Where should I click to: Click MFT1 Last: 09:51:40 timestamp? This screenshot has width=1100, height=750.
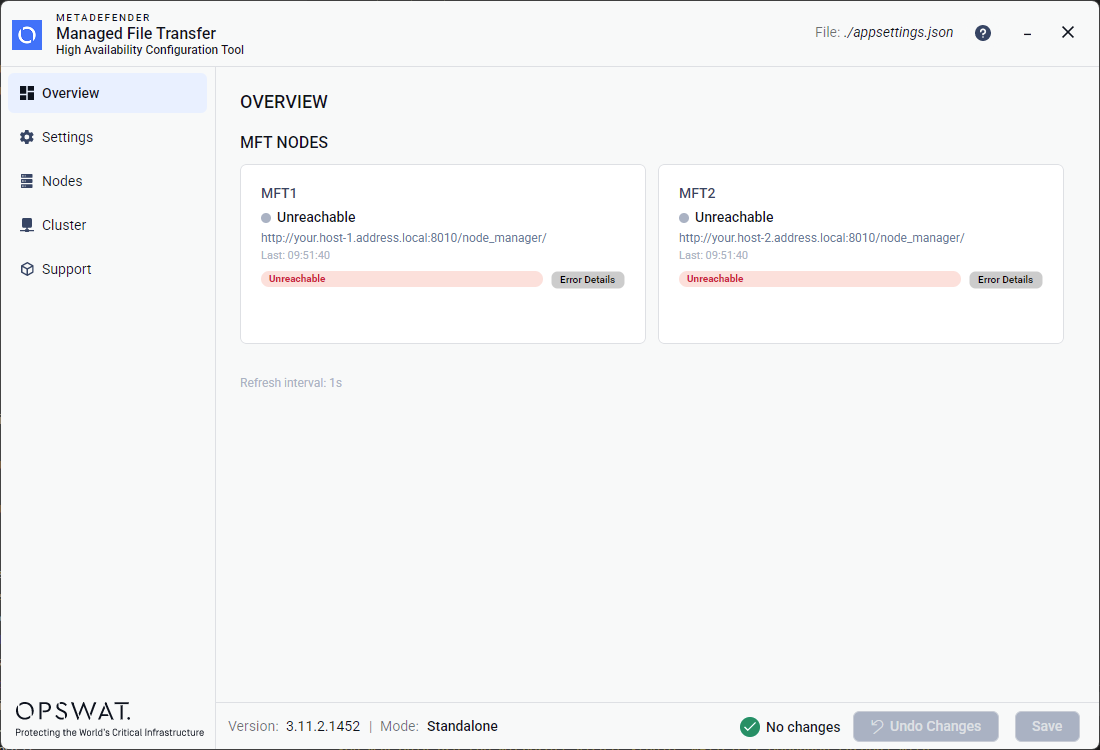(x=295, y=255)
